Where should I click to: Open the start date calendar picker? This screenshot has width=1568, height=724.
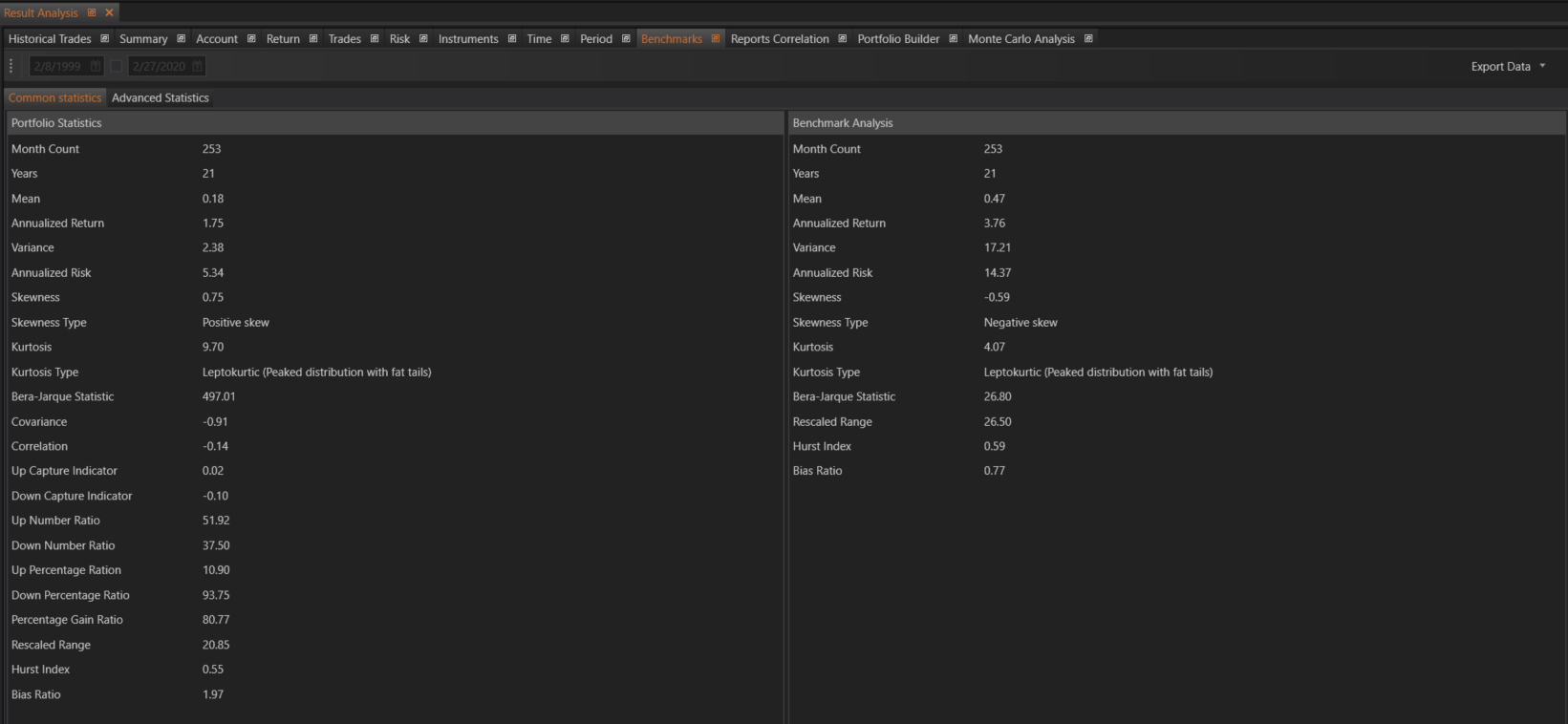tap(96, 66)
